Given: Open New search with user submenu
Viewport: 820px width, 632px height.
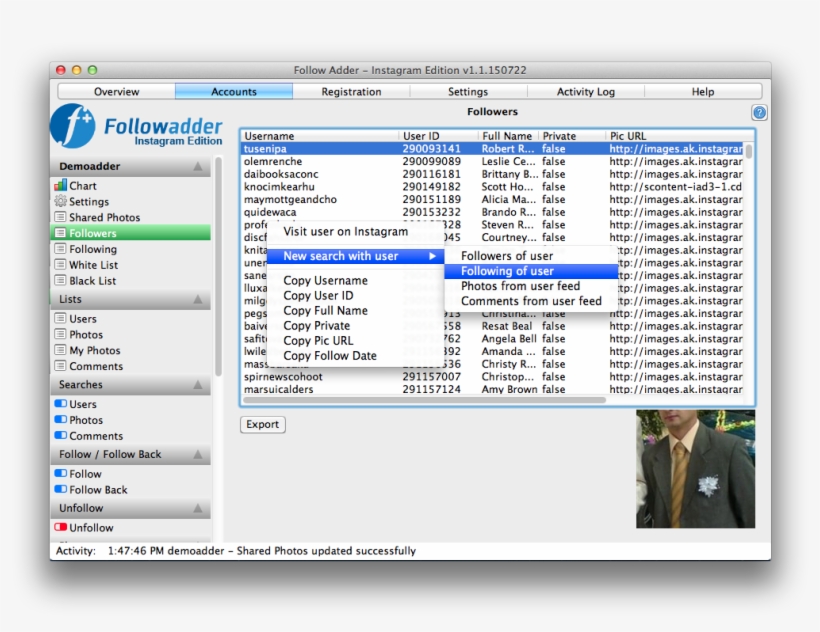Looking at the screenshot, I should pos(355,256).
